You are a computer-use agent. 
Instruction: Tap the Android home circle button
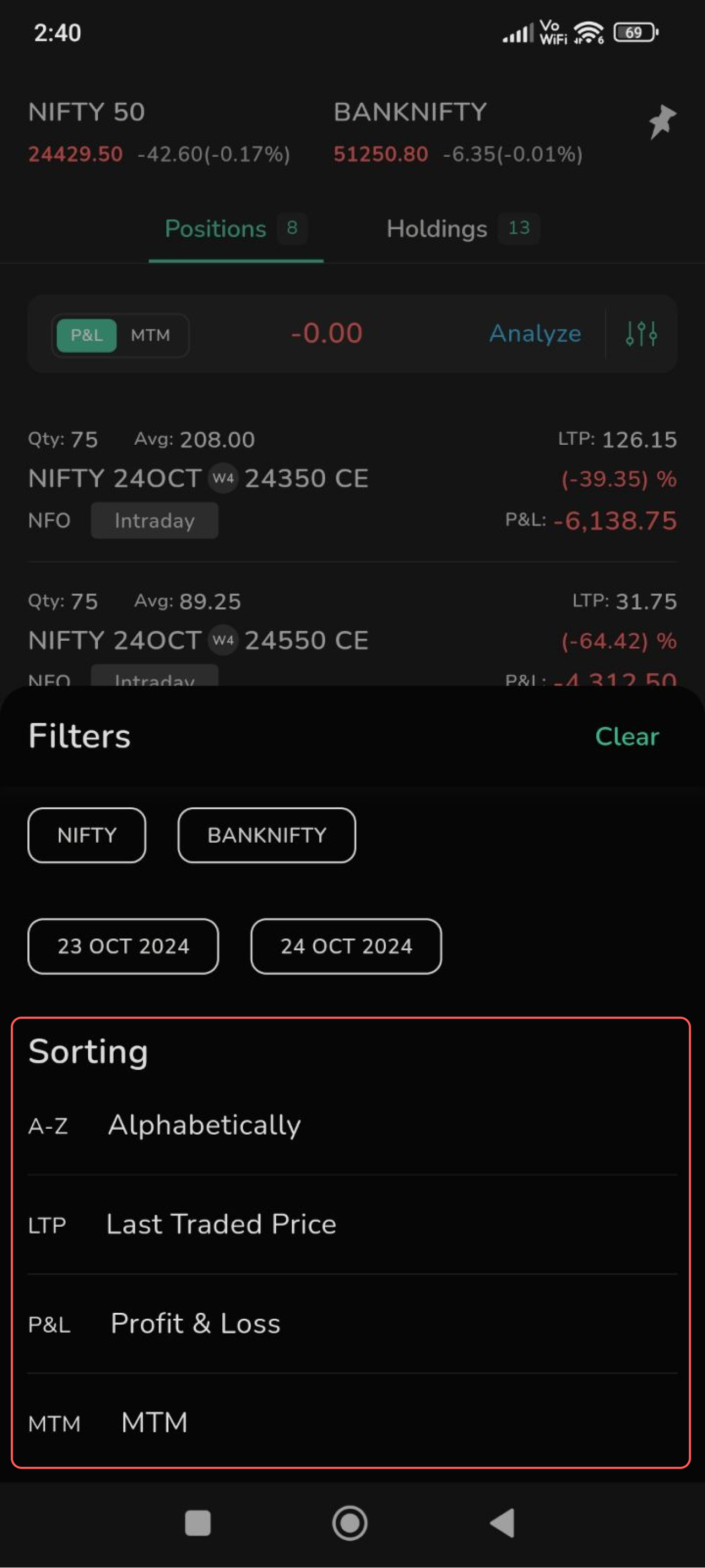pos(350,1523)
